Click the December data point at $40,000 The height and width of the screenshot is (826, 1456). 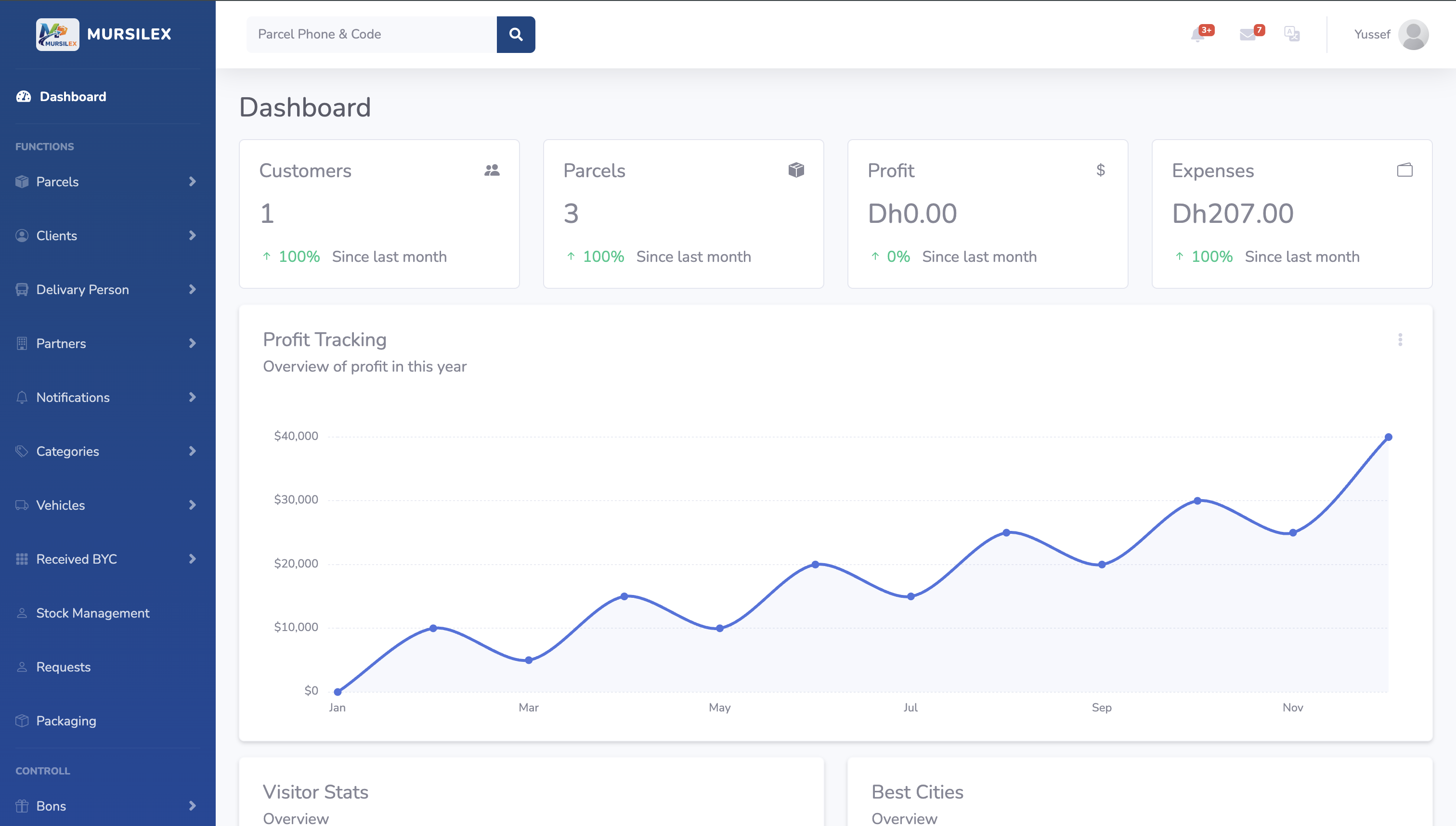click(1389, 438)
